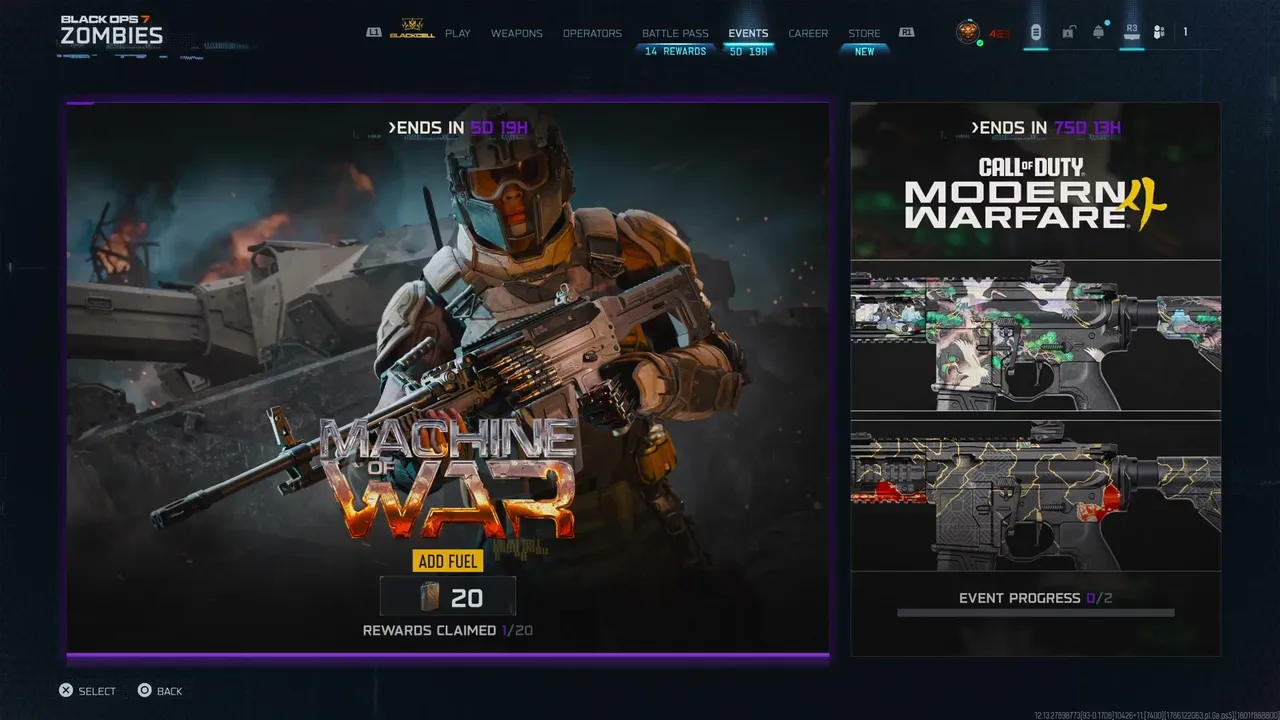
Task: Click the 'EVENT PROGRESS 0/2' label
Action: pyautogui.click(x=1036, y=598)
